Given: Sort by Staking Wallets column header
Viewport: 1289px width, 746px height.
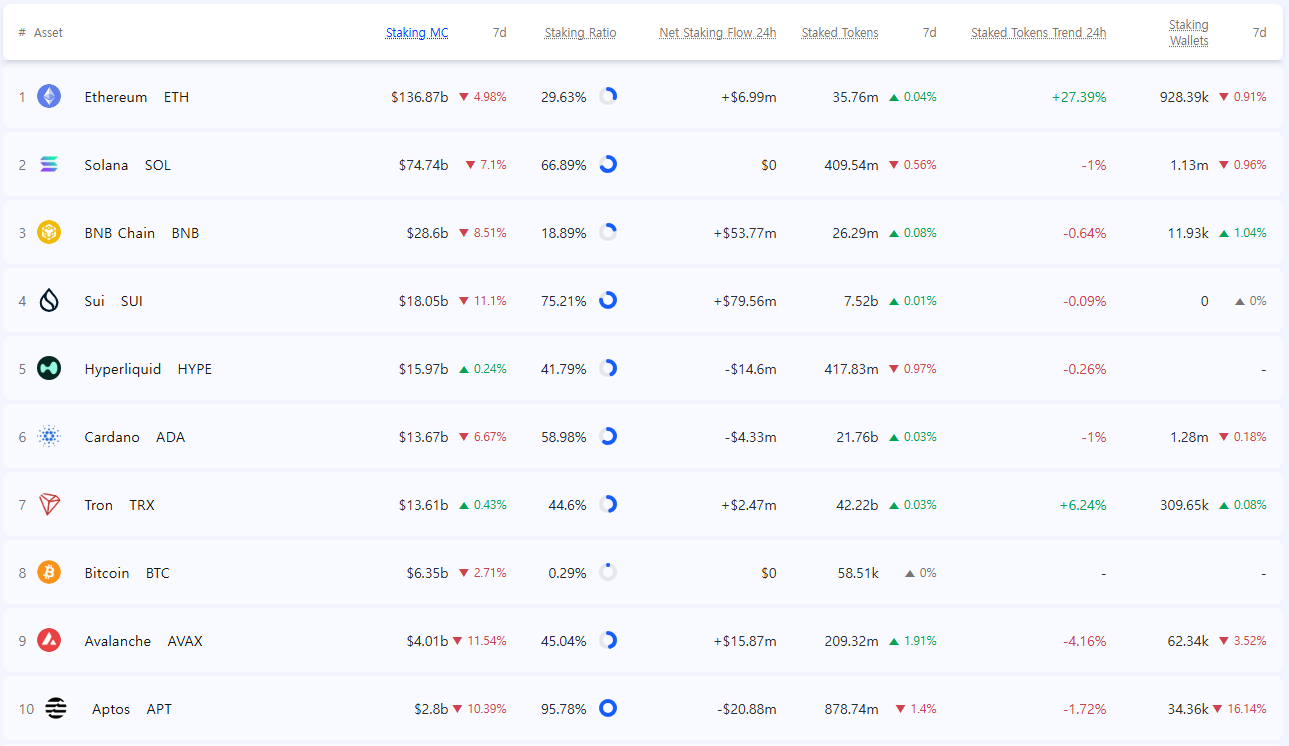Looking at the screenshot, I should 1188,33.
